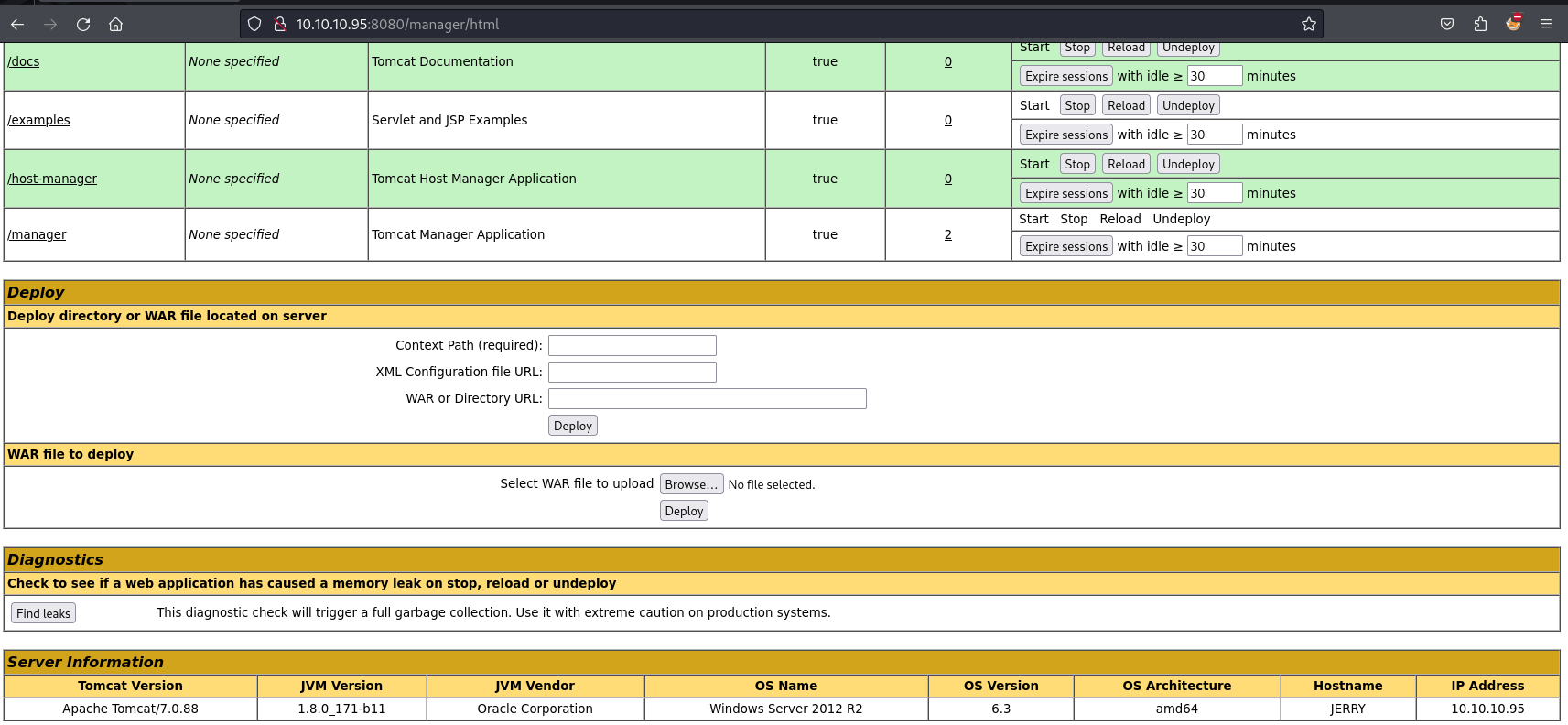The image size is (1568, 725).
Task: Expire sessions for /docs
Action: click(1066, 76)
